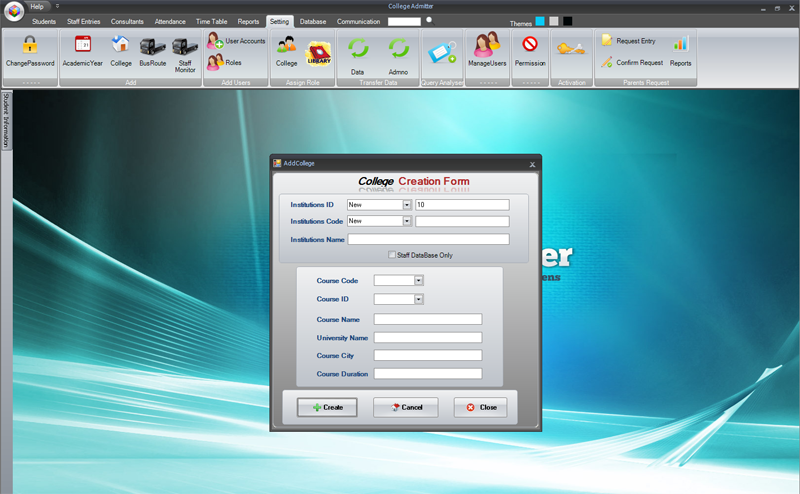Select the Library assign role icon
The width and height of the screenshot is (800, 494).
coord(319,54)
